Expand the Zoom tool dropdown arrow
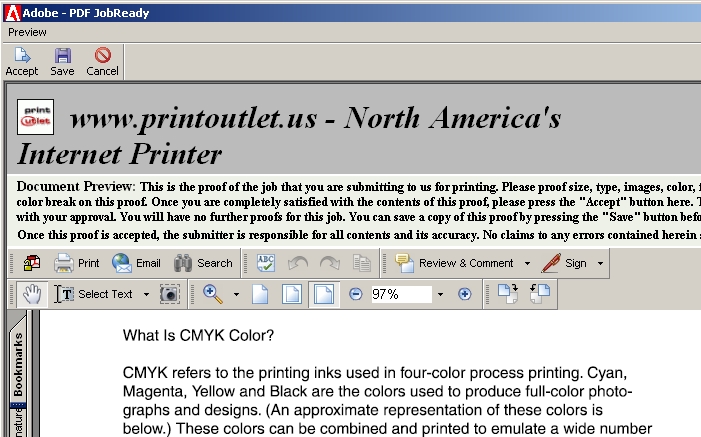 [236, 294]
